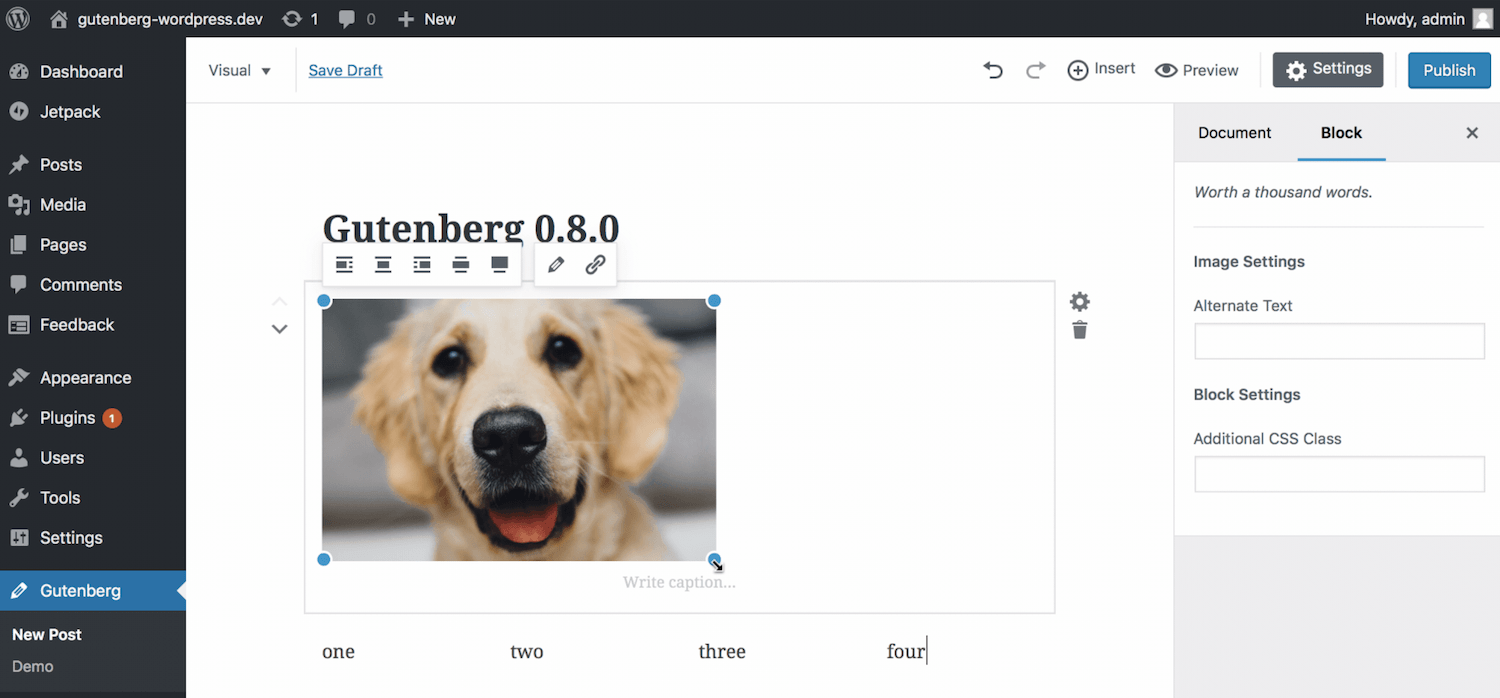Switch to the Document tab
The image size is (1500, 698).
tap(1234, 133)
